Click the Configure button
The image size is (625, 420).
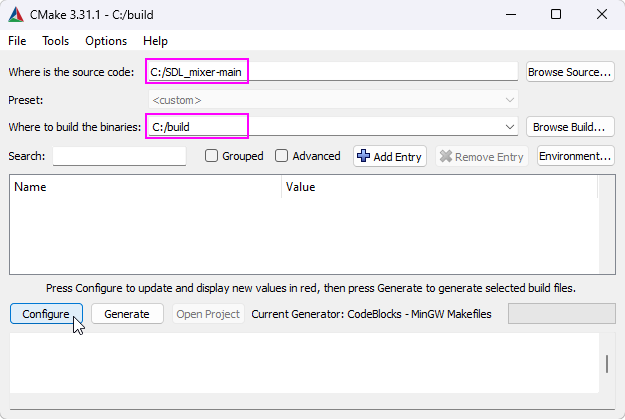click(x=46, y=314)
